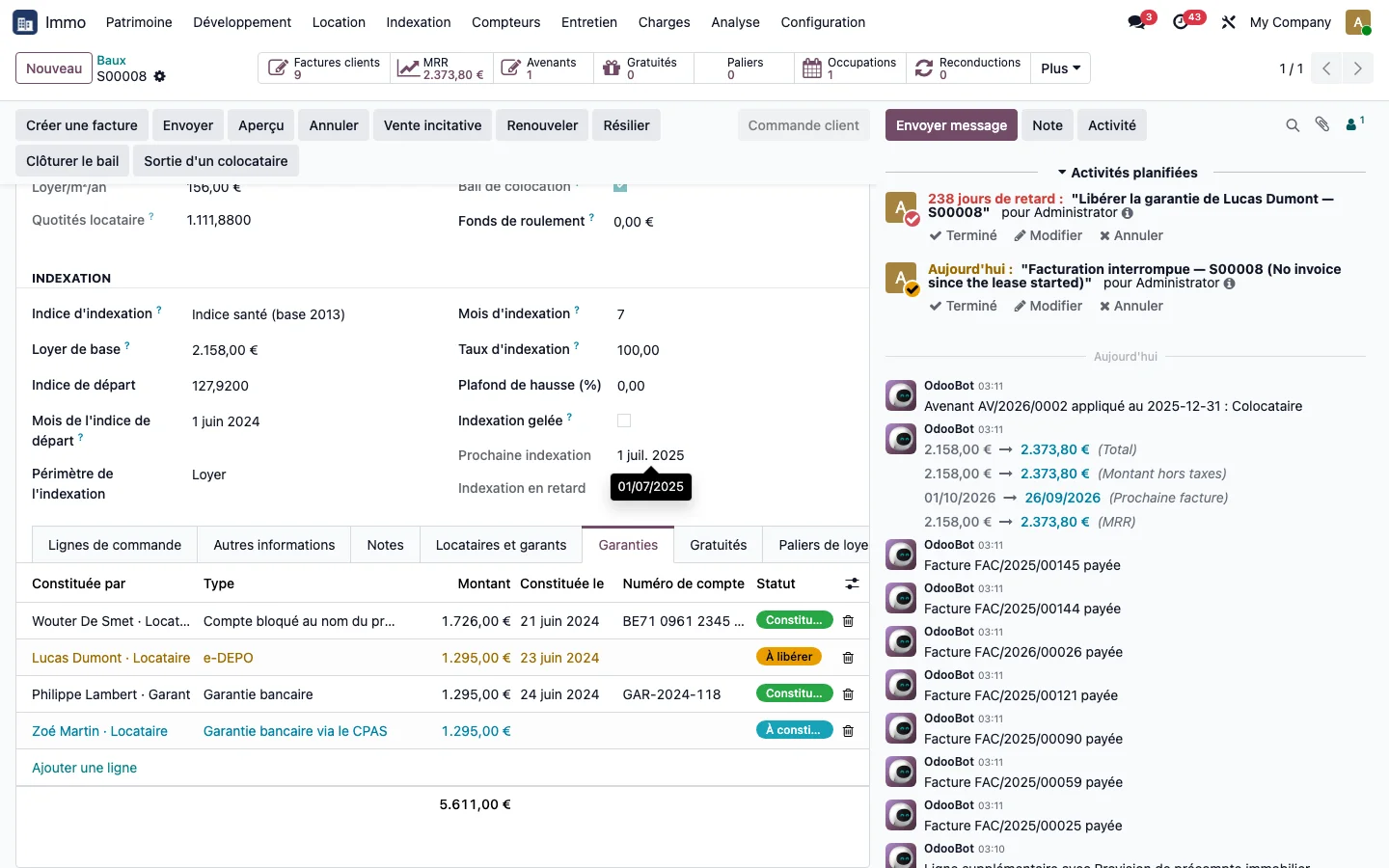Image resolution: width=1389 pixels, height=868 pixels.
Task: Open the My Company switcher
Action: click(x=1291, y=22)
